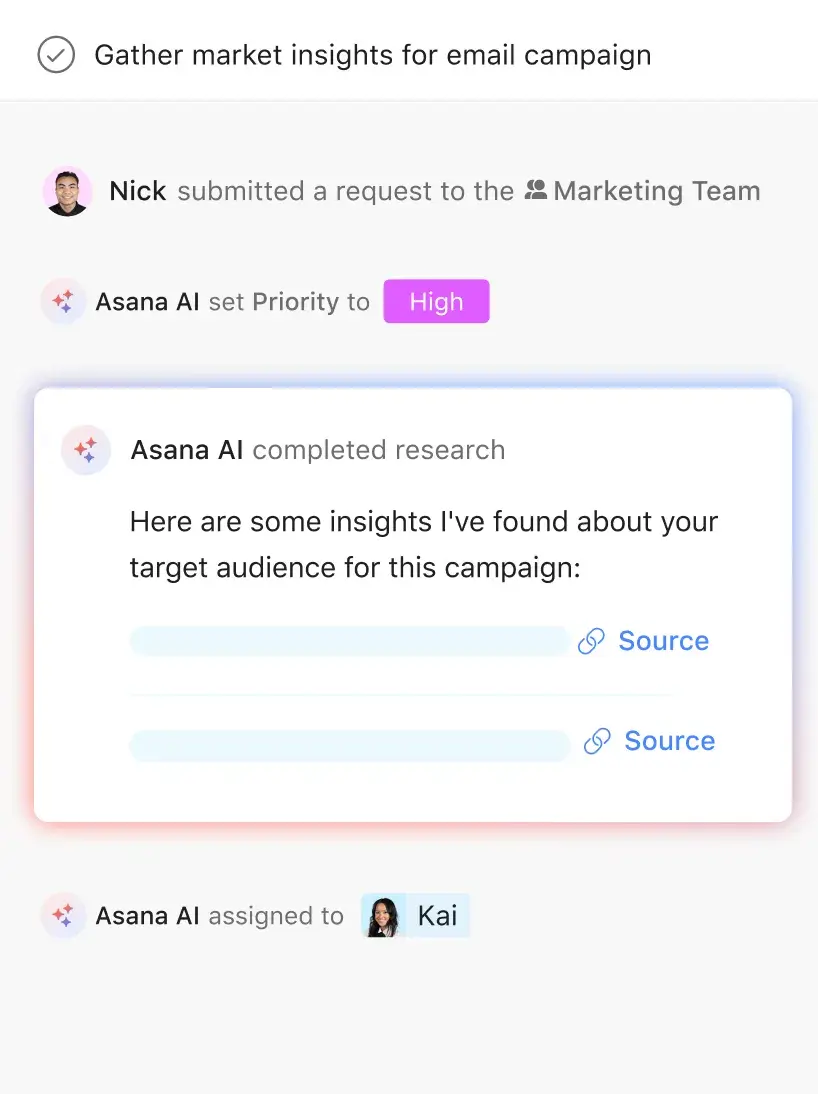The height and width of the screenshot is (1094, 818).
Task: Click the chain-link icon of the first Source
Action: click(592, 641)
